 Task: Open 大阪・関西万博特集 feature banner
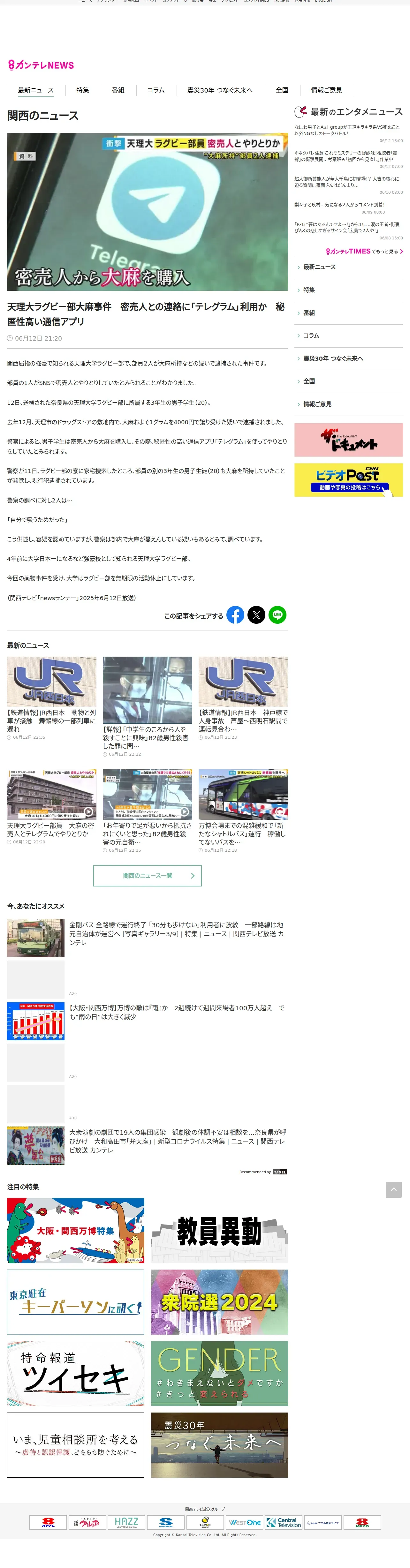click(76, 1230)
